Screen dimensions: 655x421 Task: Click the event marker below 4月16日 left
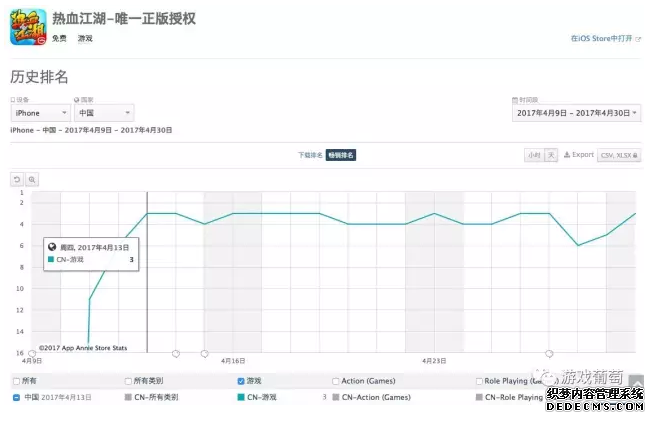204,354
